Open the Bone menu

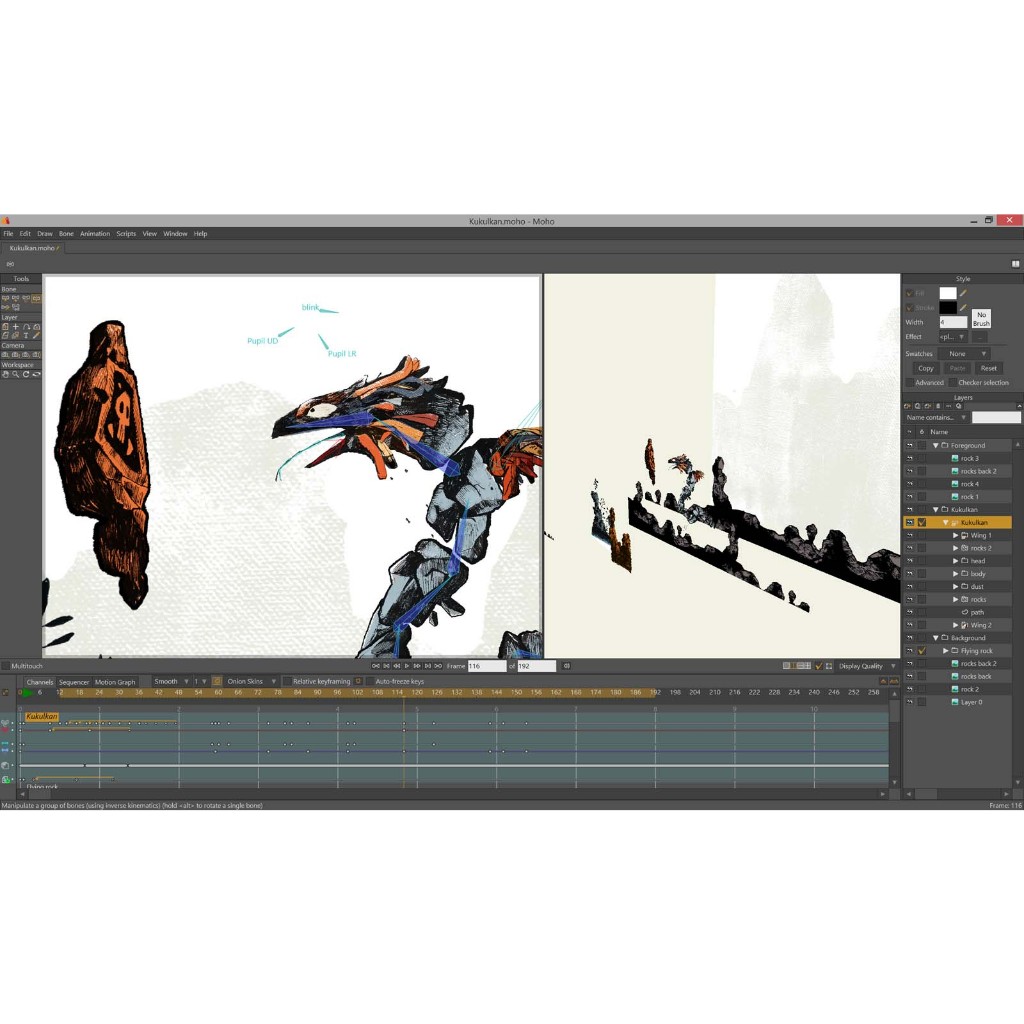[x=66, y=234]
